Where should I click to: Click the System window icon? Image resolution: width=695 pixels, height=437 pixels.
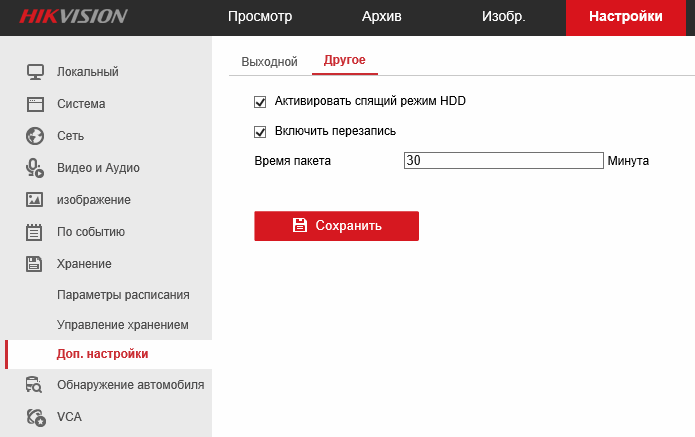click(x=35, y=104)
